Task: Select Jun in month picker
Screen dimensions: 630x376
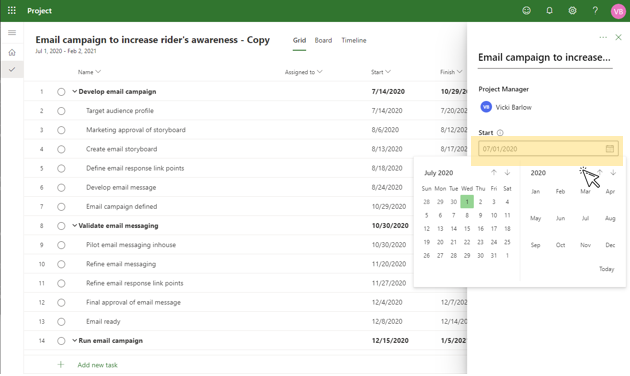Action: 560,219
